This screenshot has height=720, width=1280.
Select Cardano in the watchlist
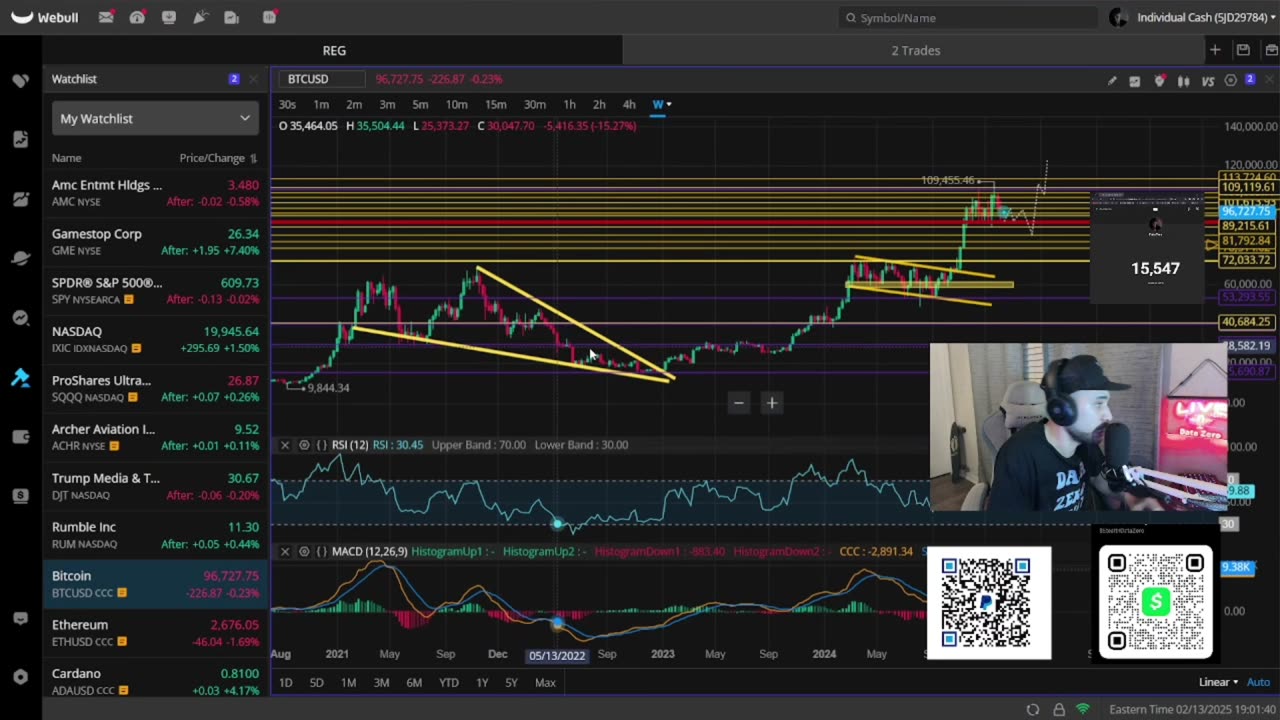(155, 680)
